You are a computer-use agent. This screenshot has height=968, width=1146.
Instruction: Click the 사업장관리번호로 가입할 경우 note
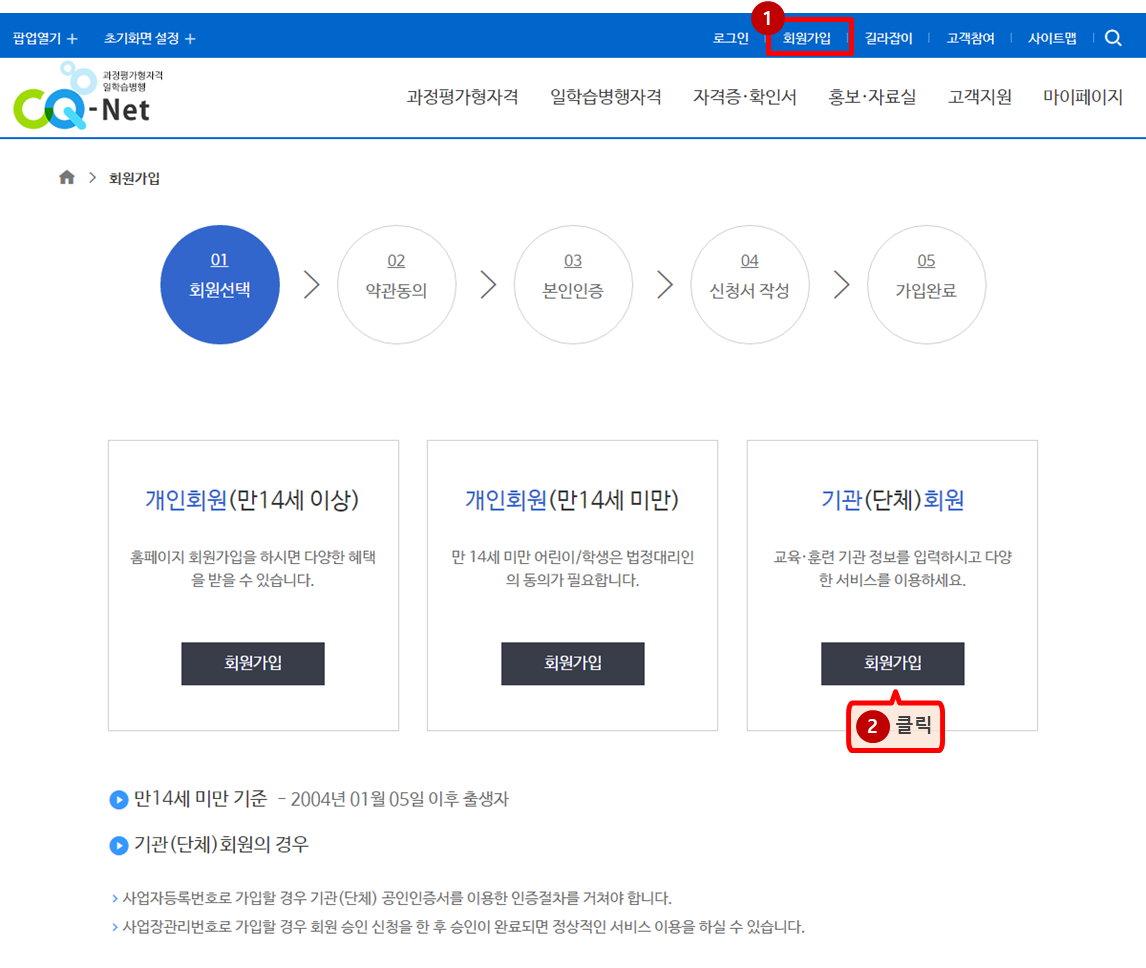[x=463, y=927]
